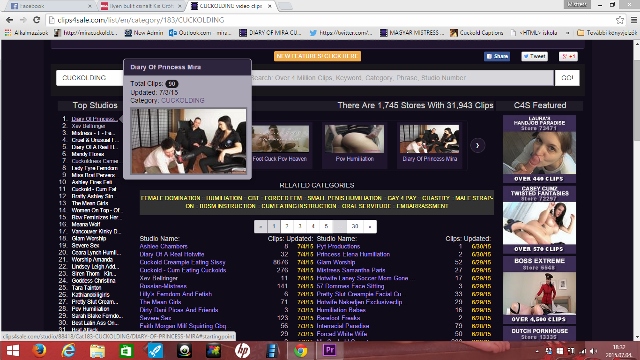Open Tara Tainton in Top Studios list
Viewport: 640px width, 360px height.
tap(86, 288)
